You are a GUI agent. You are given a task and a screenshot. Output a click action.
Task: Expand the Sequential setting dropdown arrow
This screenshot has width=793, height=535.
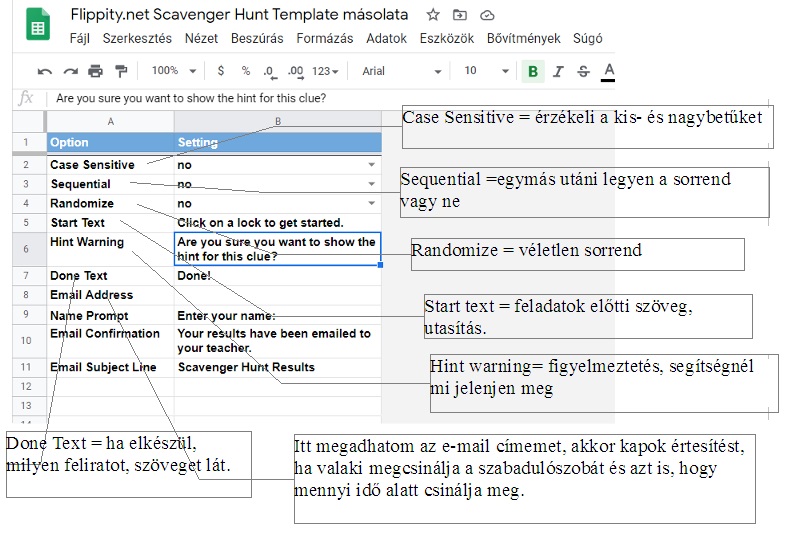click(371, 184)
